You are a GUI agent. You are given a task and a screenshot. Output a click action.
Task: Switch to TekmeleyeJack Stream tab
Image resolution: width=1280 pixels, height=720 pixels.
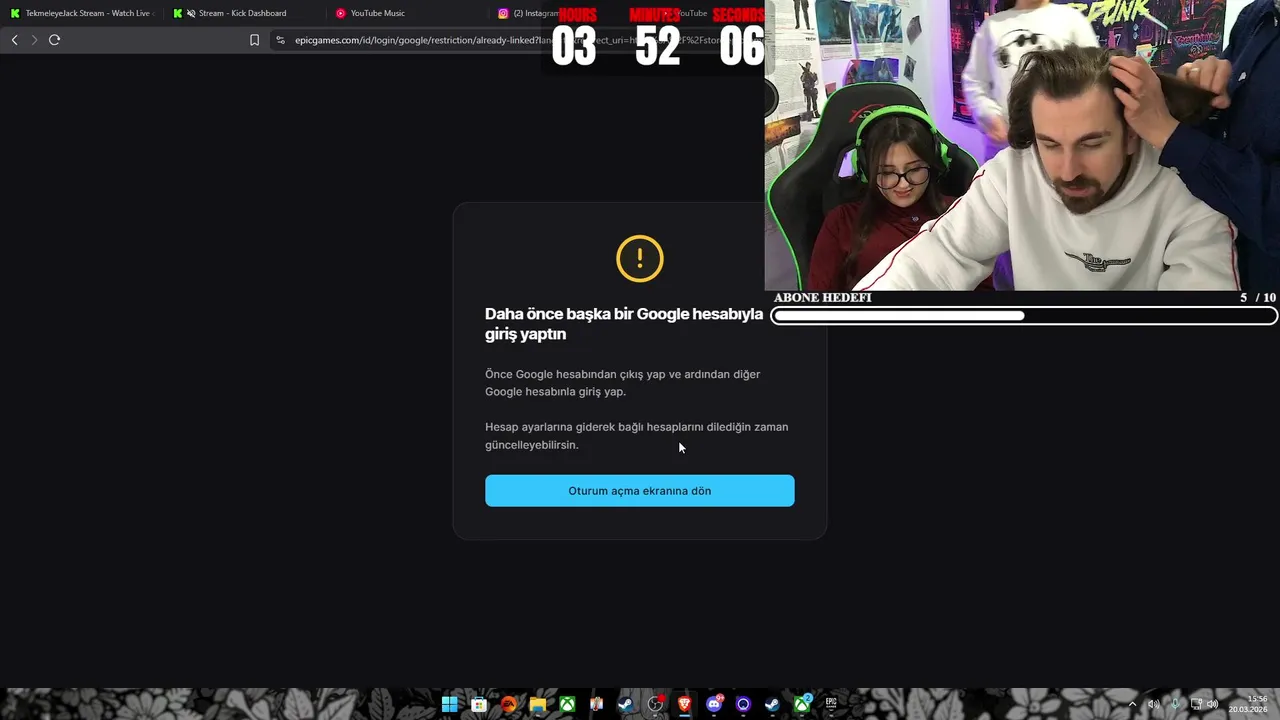[x=80, y=13]
